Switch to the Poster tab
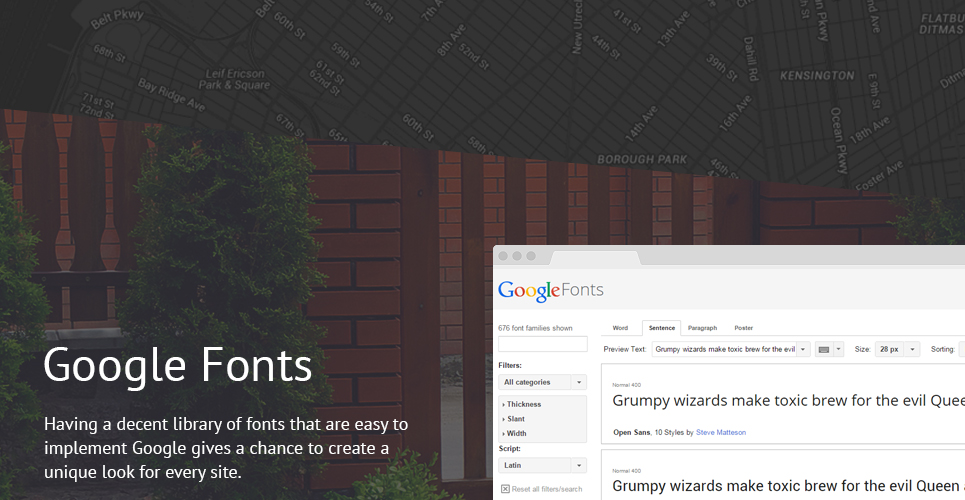This screenshot has height=500, width=965. pyautogui.click(x=743, y=328)
